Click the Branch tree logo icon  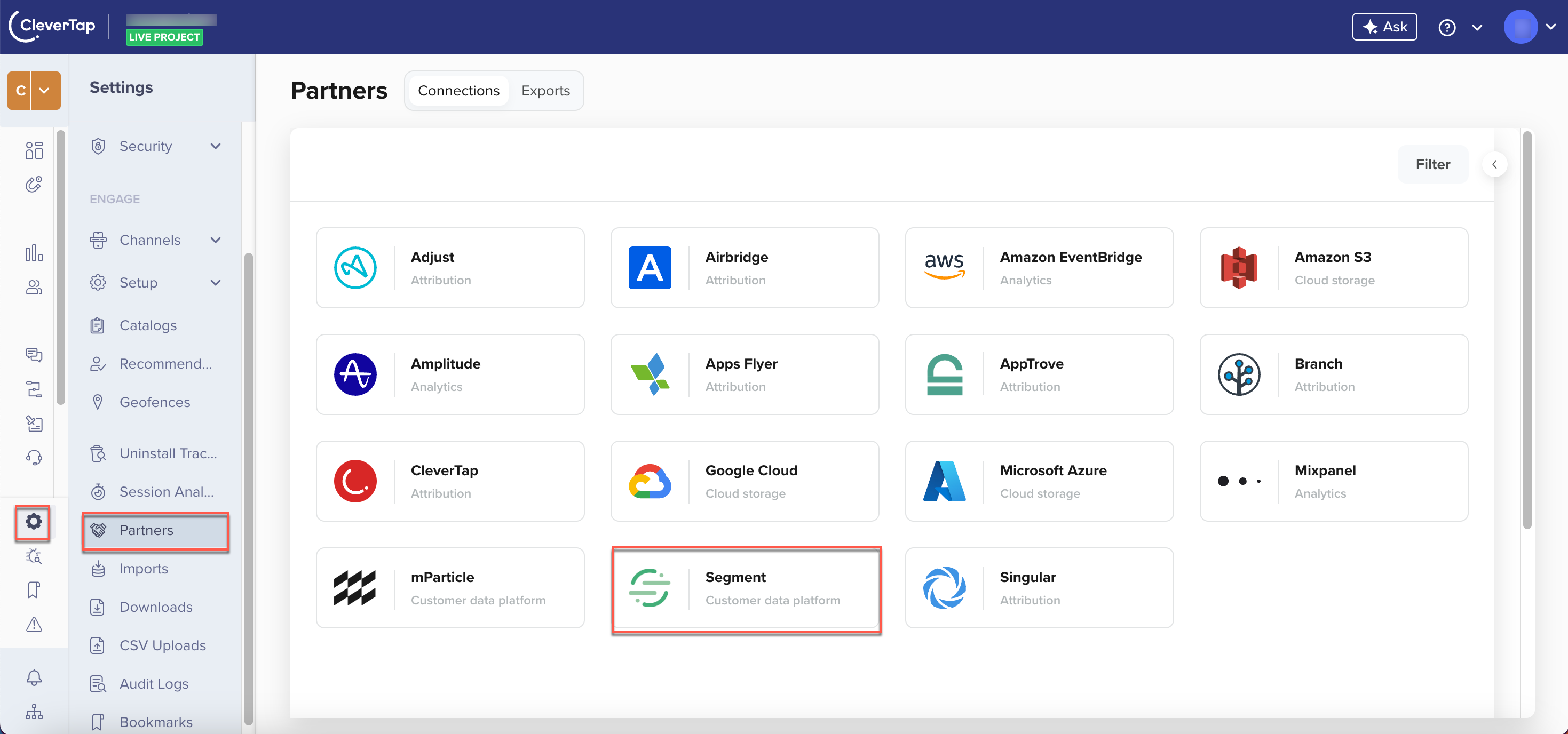click(1239, 374)
